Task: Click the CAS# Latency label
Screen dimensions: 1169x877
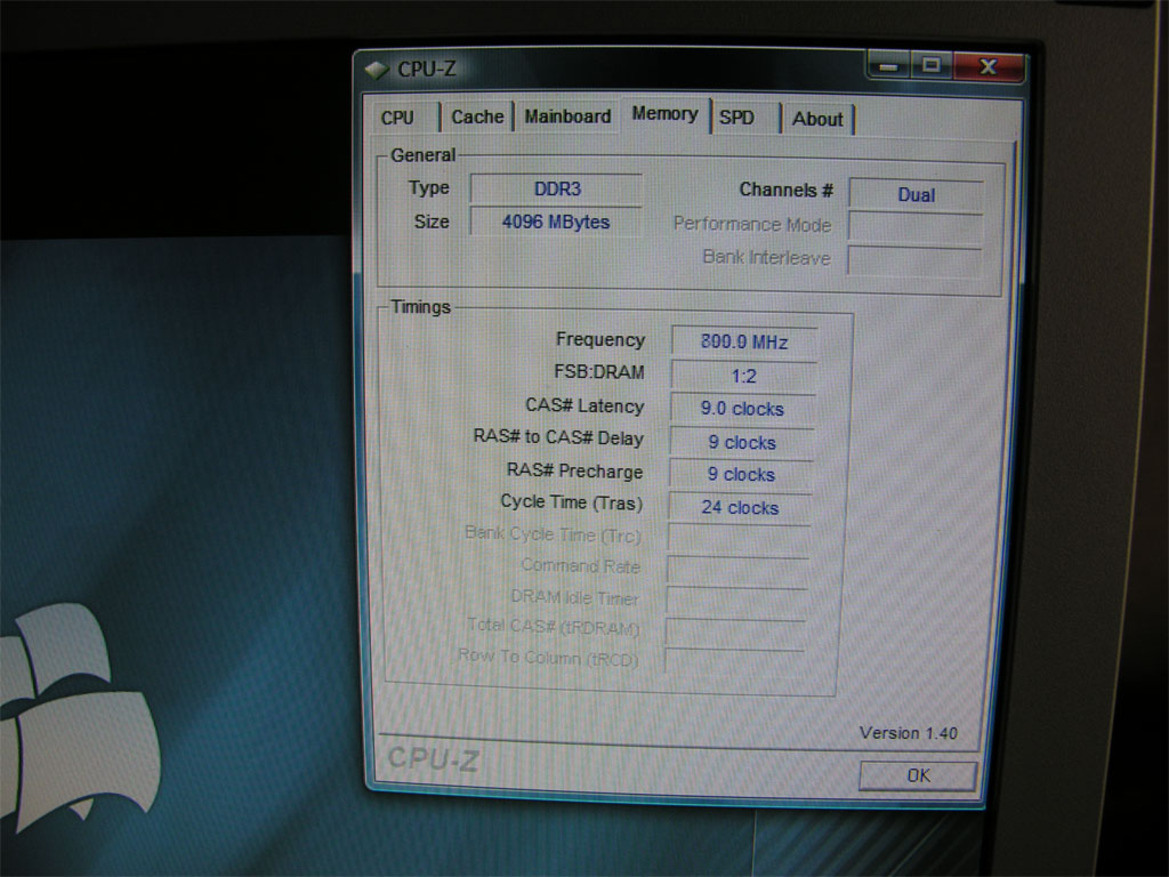Action: coord(584,406)
